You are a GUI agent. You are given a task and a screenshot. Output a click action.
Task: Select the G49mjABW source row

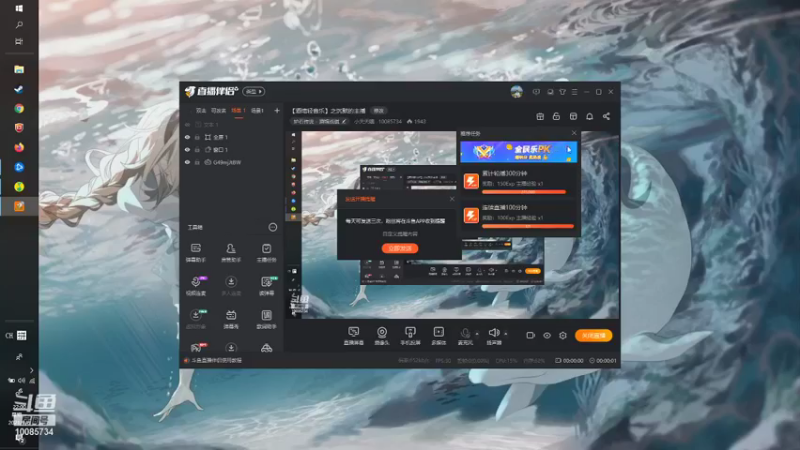point(232,162)
